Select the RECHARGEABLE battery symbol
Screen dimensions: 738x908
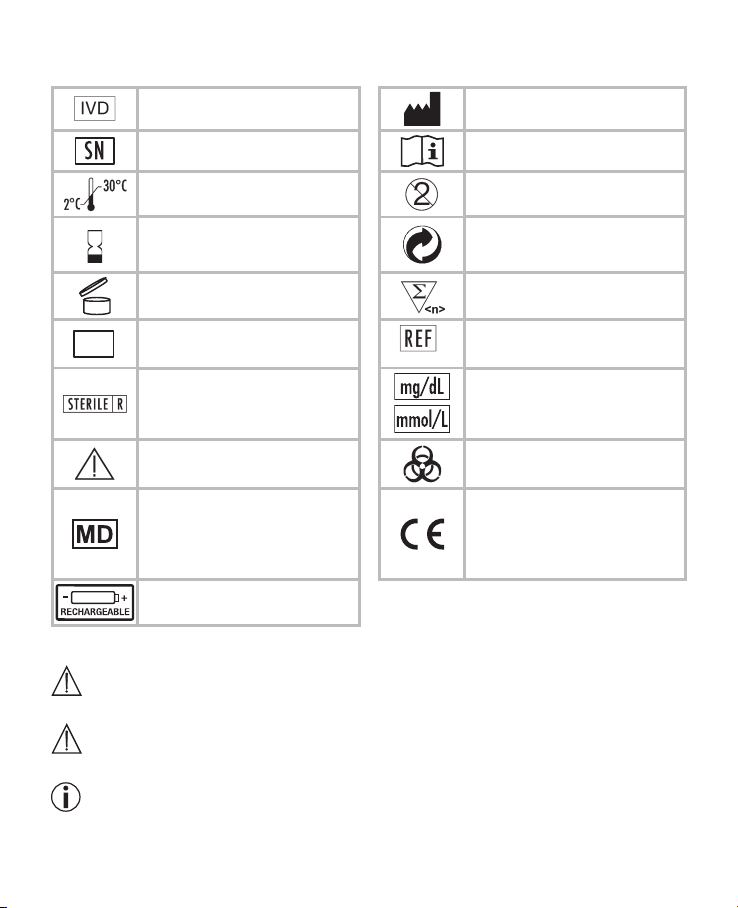click(94, 602)
